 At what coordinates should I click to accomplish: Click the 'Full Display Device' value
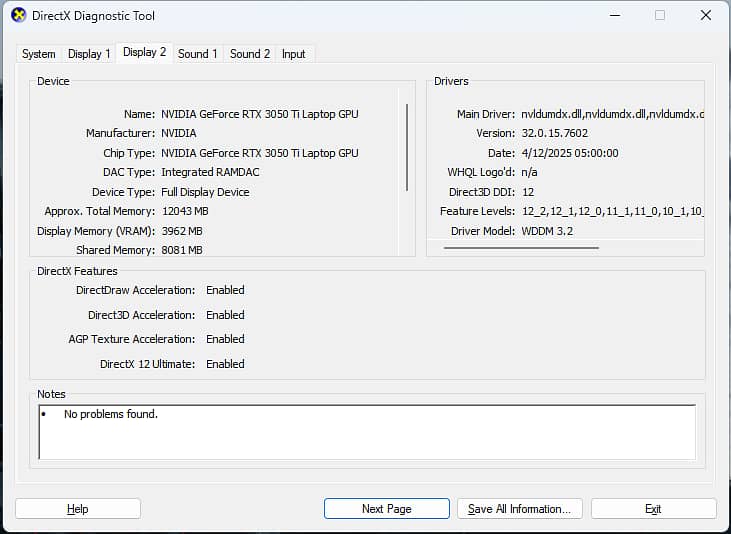click(x=205, y=192)
